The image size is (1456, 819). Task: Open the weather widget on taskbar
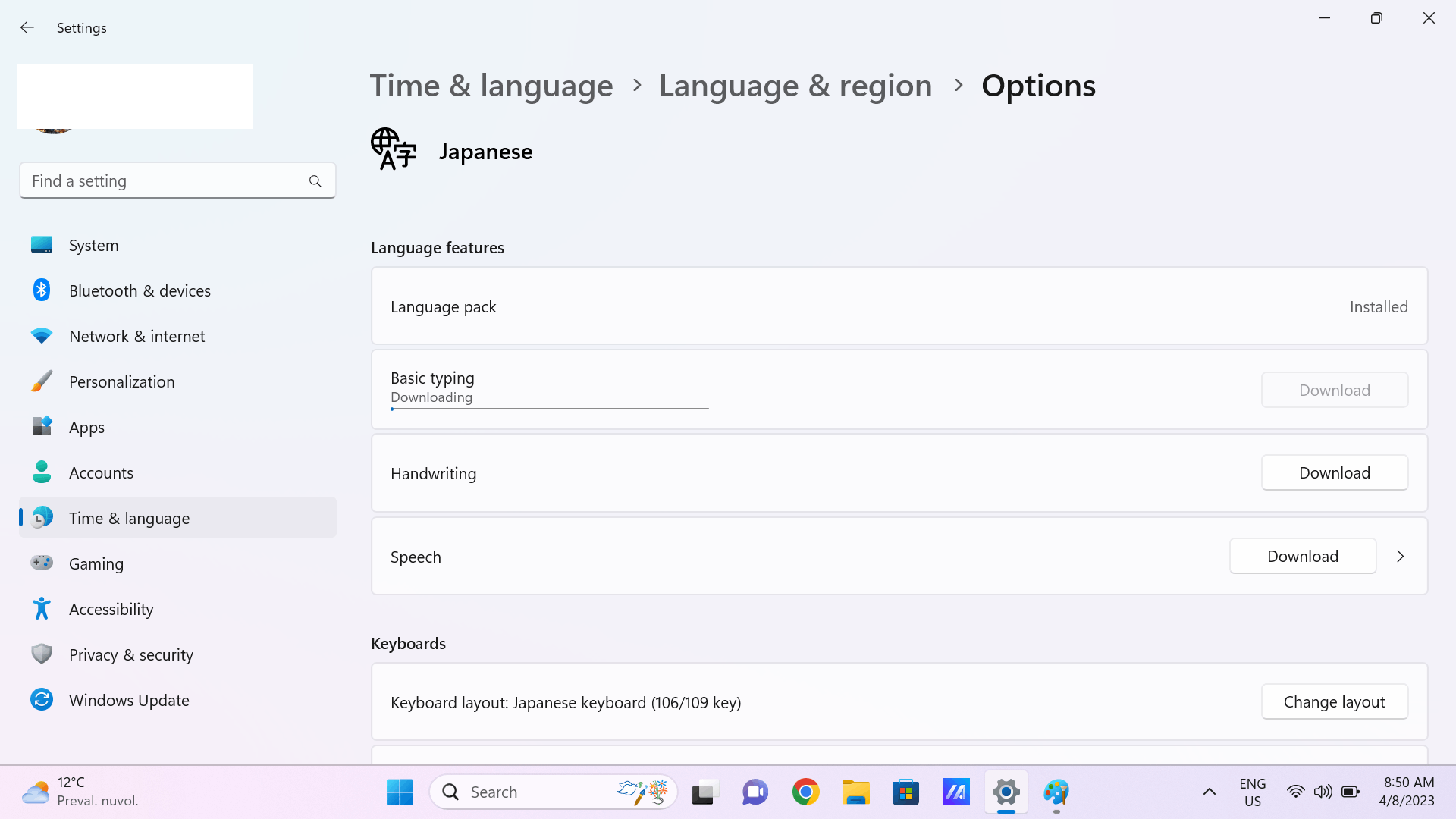coord(80,792)
